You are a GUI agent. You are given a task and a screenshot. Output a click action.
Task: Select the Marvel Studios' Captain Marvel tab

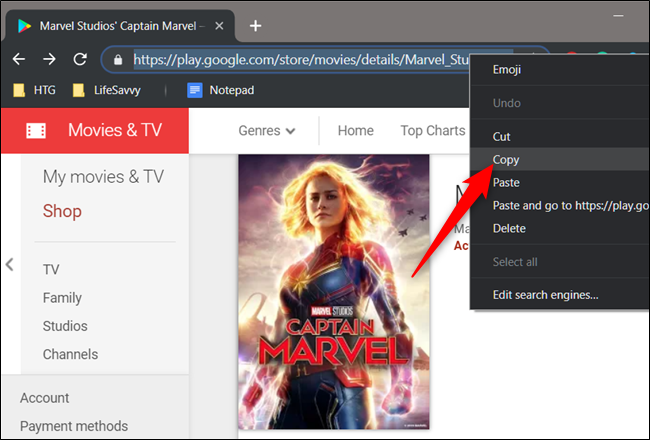coord(120,26)
